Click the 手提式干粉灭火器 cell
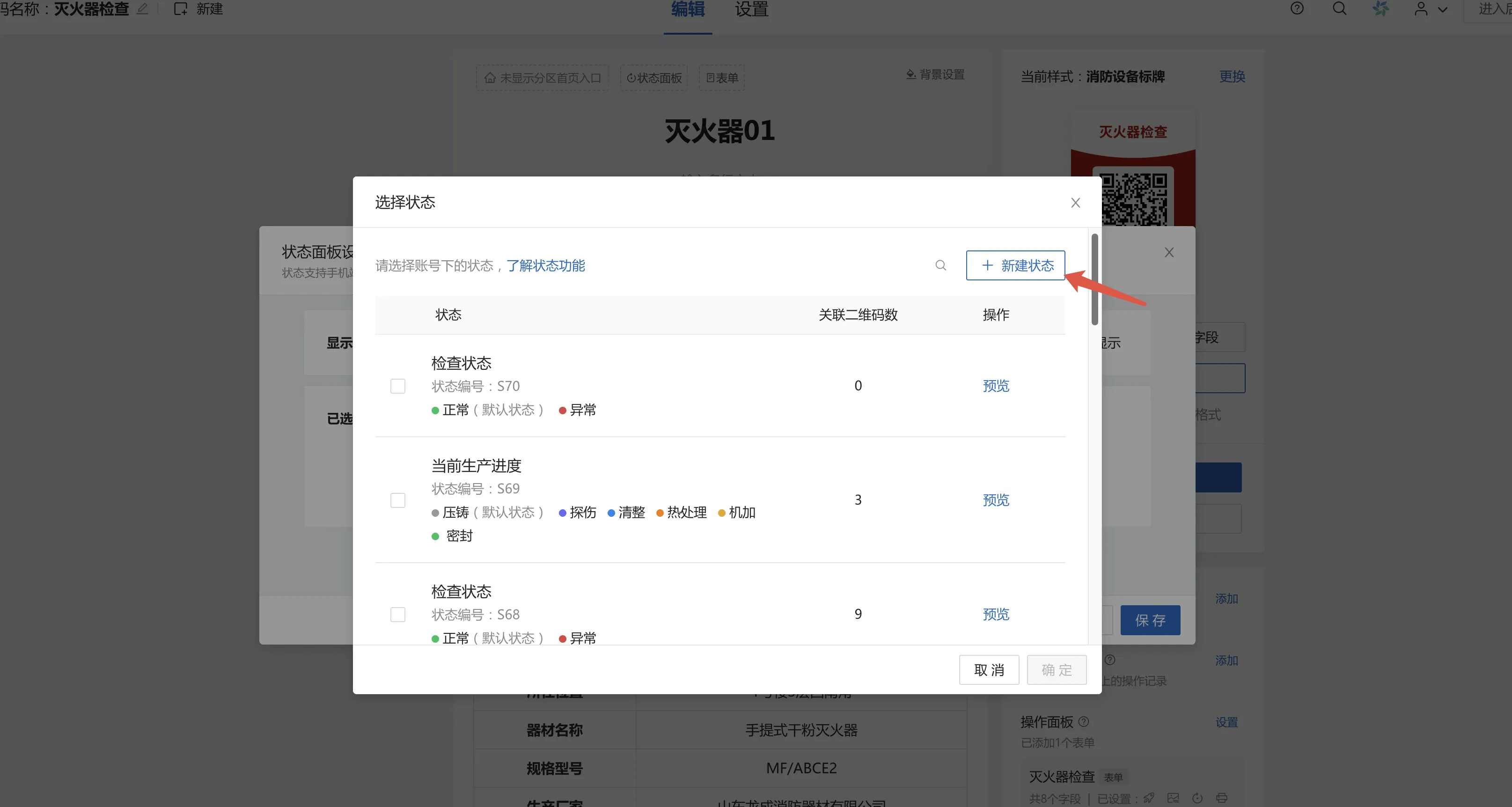Viewport: 1512px width, 807px height. coord(801,730)
